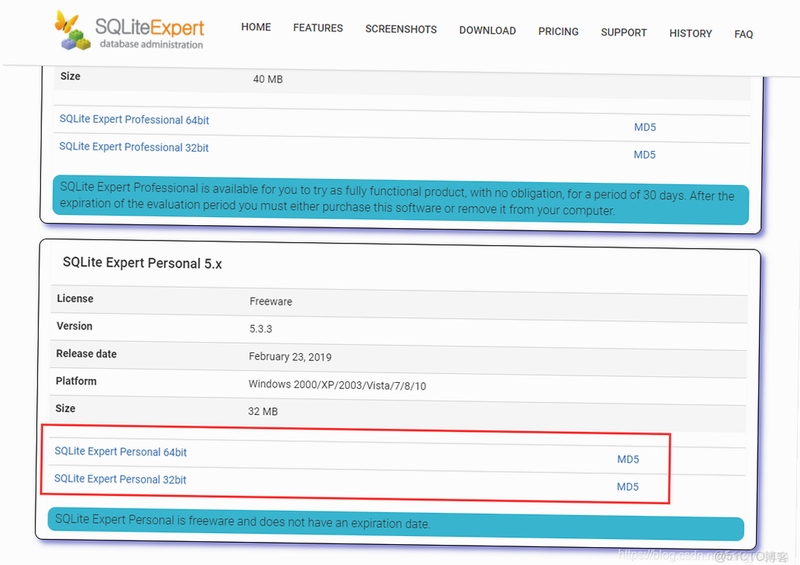Download SQLite Expert Professional 64bit
This screenshot has height=565, width=800.
pos(134,119)
